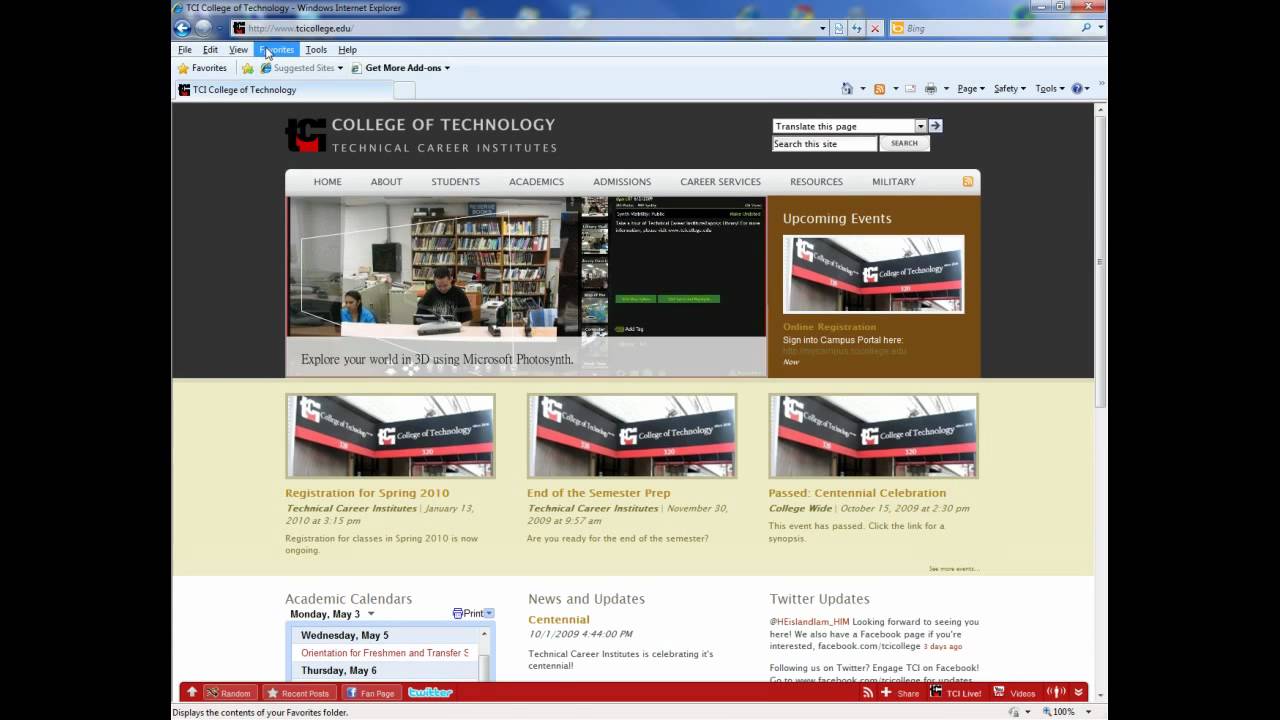
Task: Click the Print icon in command bar
Action: [x=931, y=89]
